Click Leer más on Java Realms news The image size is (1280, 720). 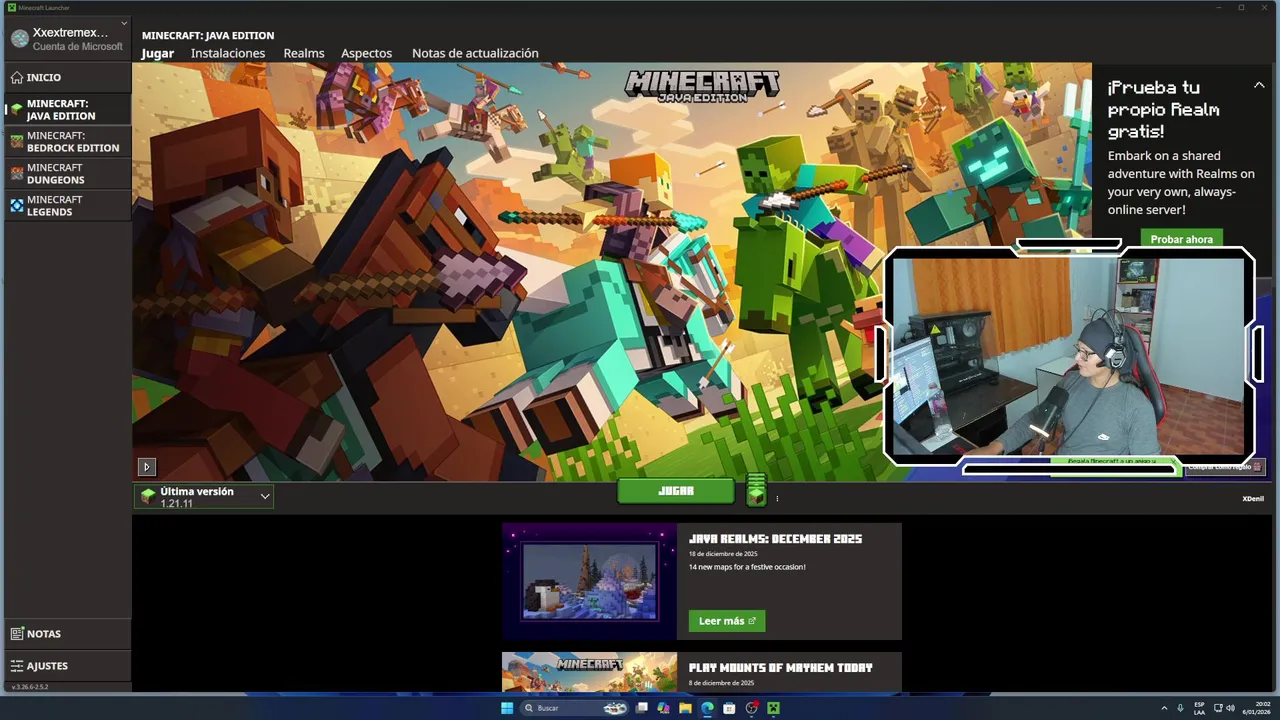727,621
